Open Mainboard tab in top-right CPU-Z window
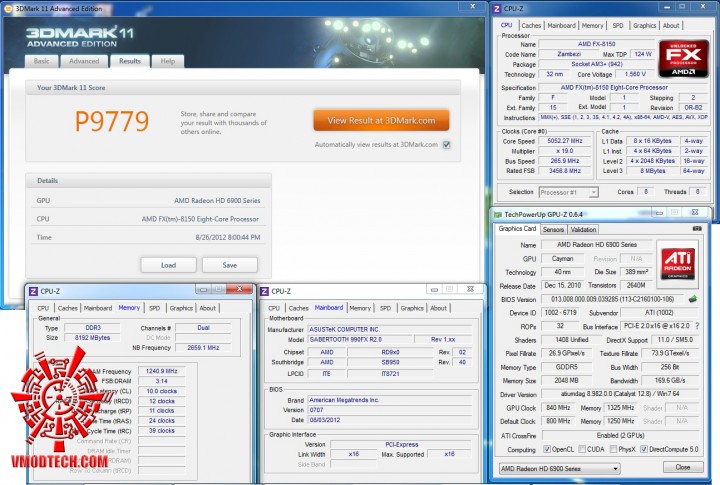 tap(561, 26)
